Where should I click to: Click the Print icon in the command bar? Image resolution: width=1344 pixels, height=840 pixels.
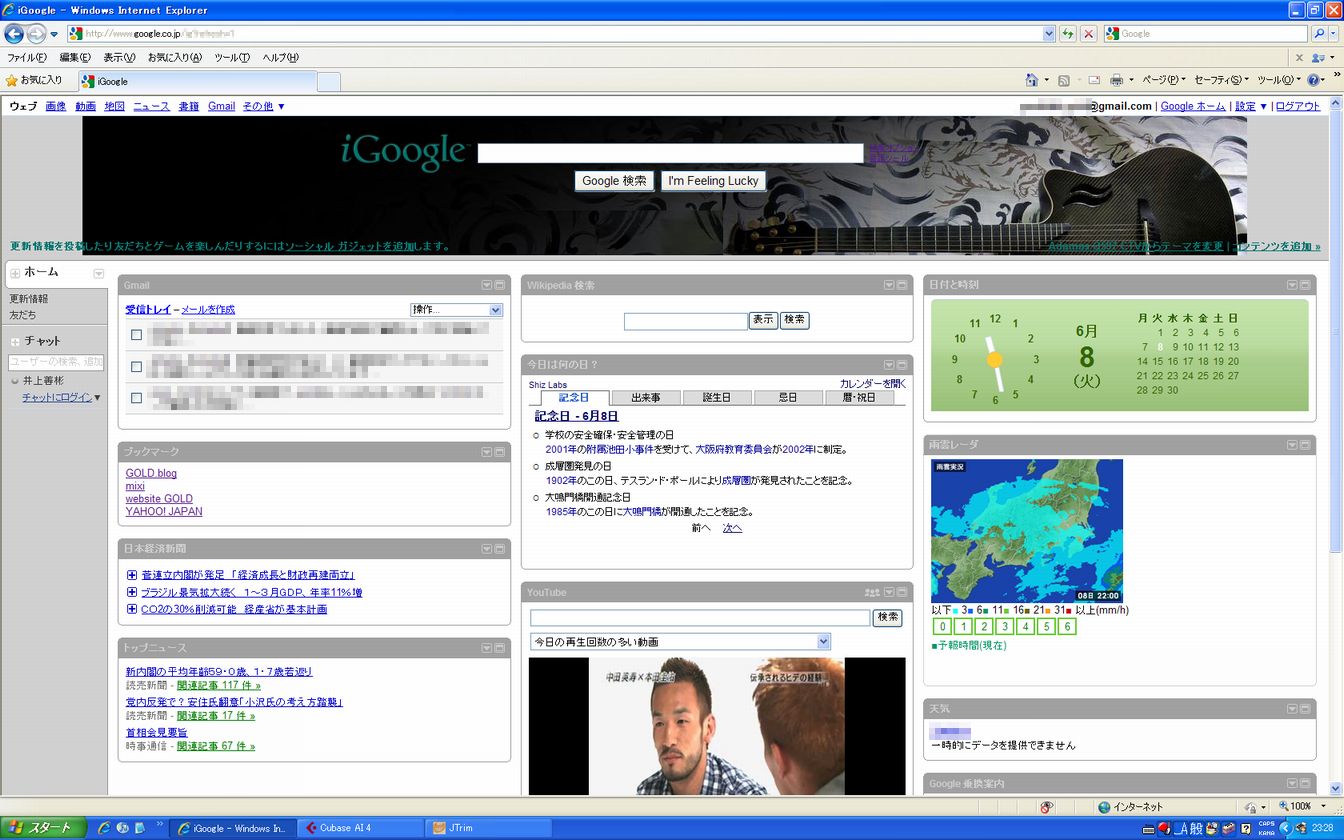coord(1116,80)
